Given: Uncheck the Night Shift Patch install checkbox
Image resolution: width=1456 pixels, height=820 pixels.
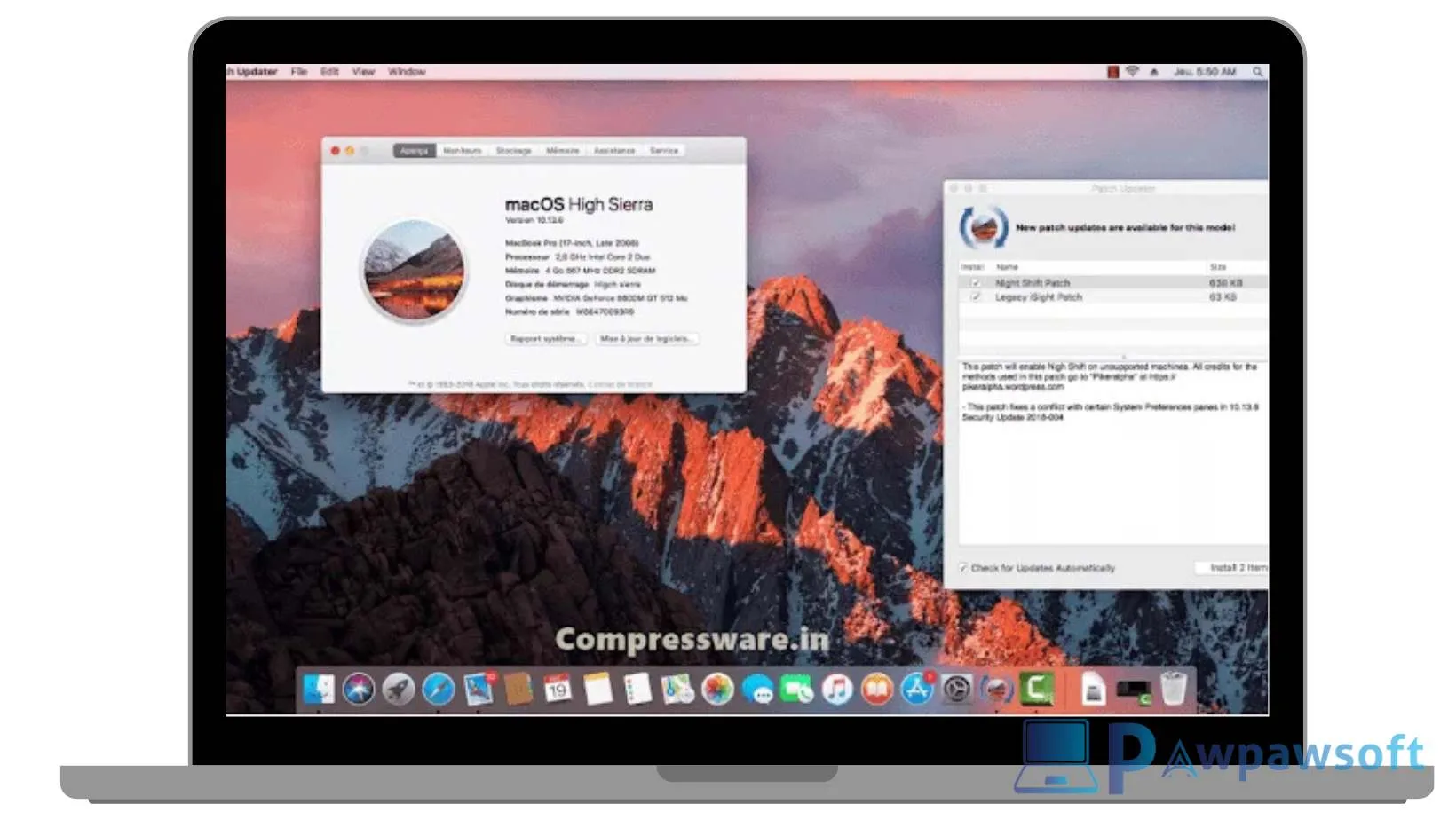Looking at the screenshot, I should 975,282.
